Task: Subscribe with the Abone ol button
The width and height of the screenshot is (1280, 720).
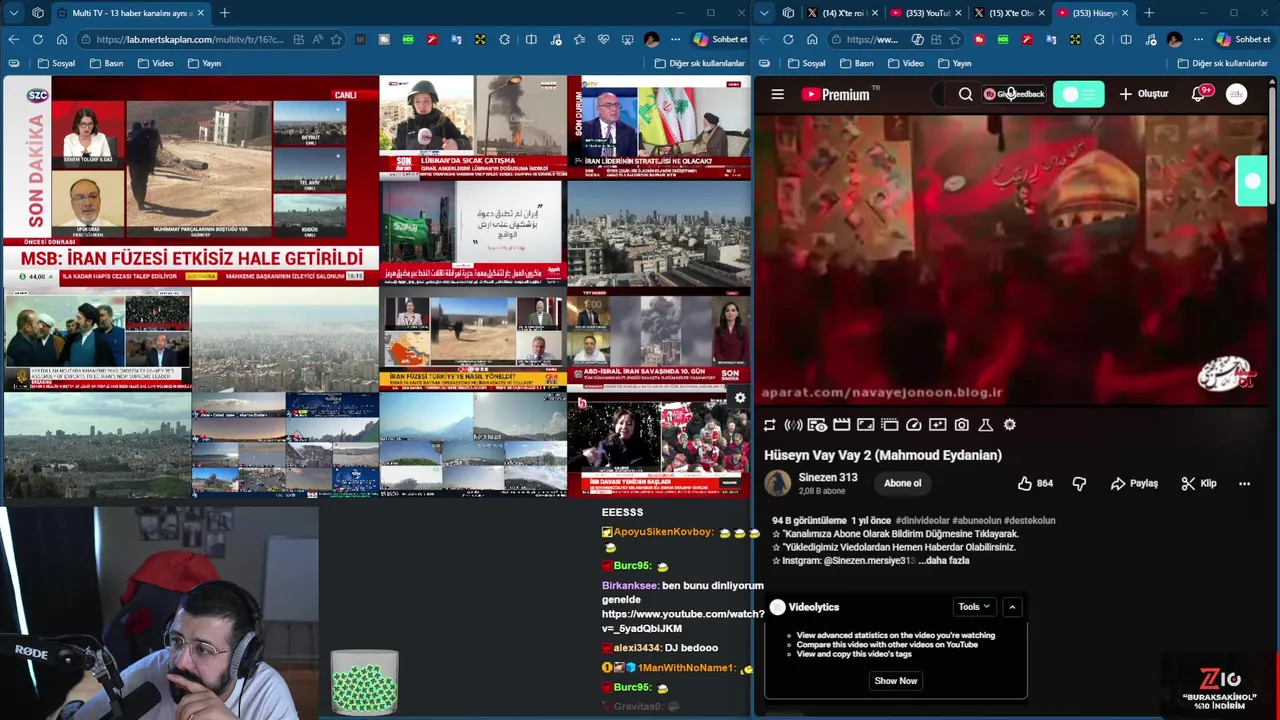Action: click(902, 483)
